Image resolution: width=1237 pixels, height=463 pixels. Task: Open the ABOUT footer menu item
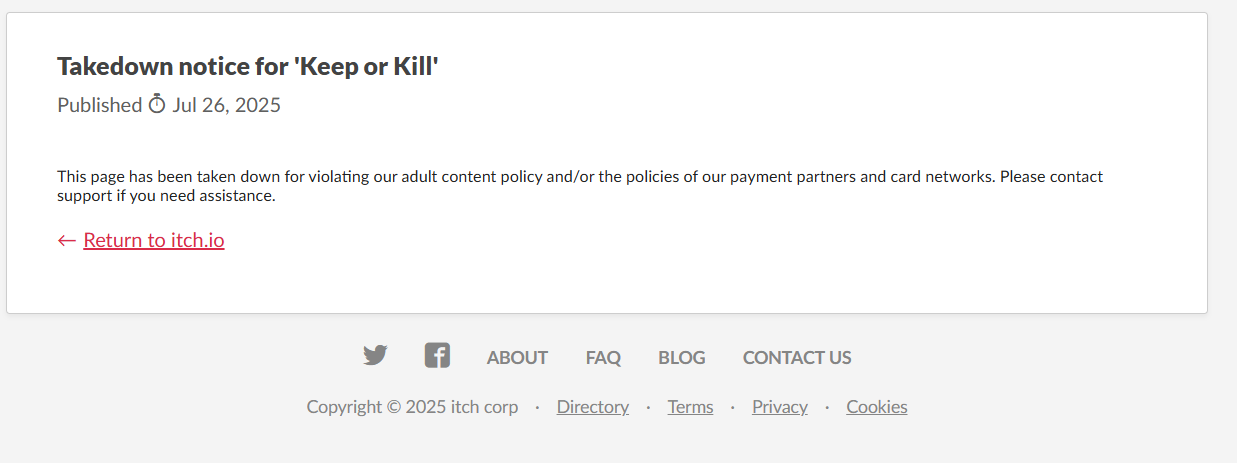pyautogui.click(x=517, y=358)
